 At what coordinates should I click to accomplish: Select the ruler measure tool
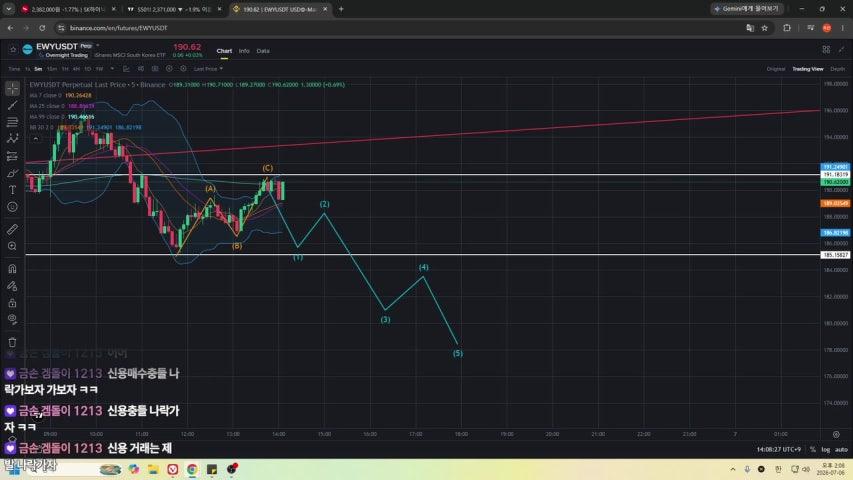pyautogui.click(x=12, y=229)
